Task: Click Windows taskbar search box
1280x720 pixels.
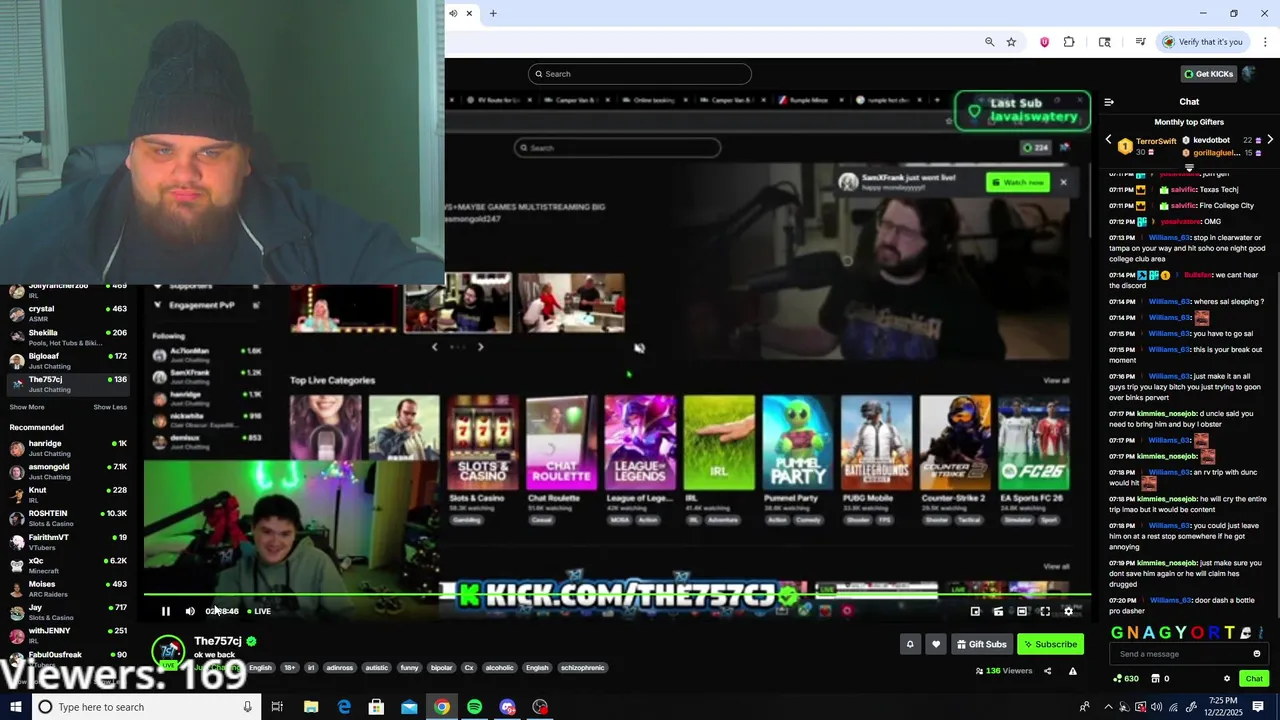Action: point(144,707)
